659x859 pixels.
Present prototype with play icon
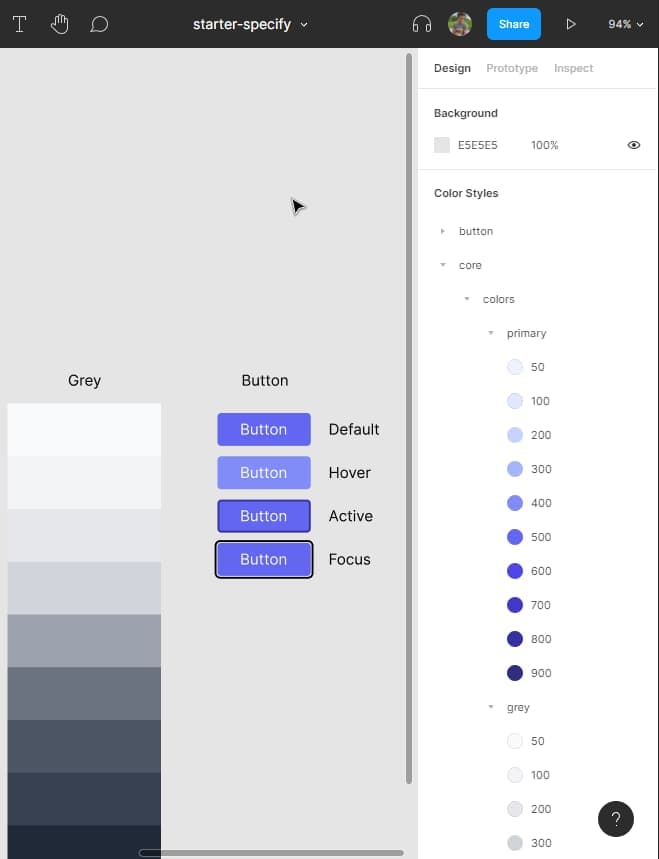click(x=571, y=24)
